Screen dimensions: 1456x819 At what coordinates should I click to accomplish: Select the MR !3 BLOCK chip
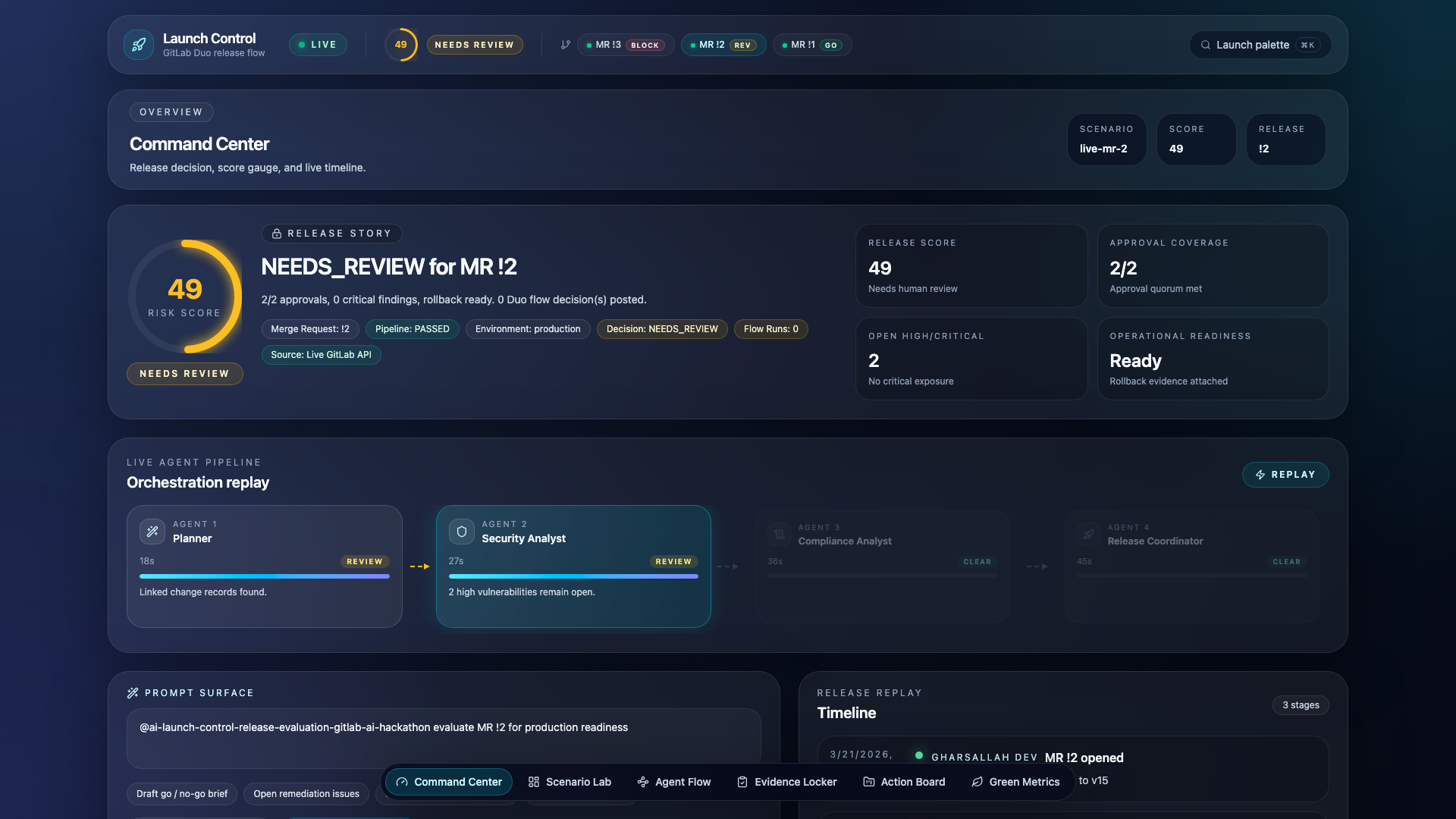click(626, 45)
